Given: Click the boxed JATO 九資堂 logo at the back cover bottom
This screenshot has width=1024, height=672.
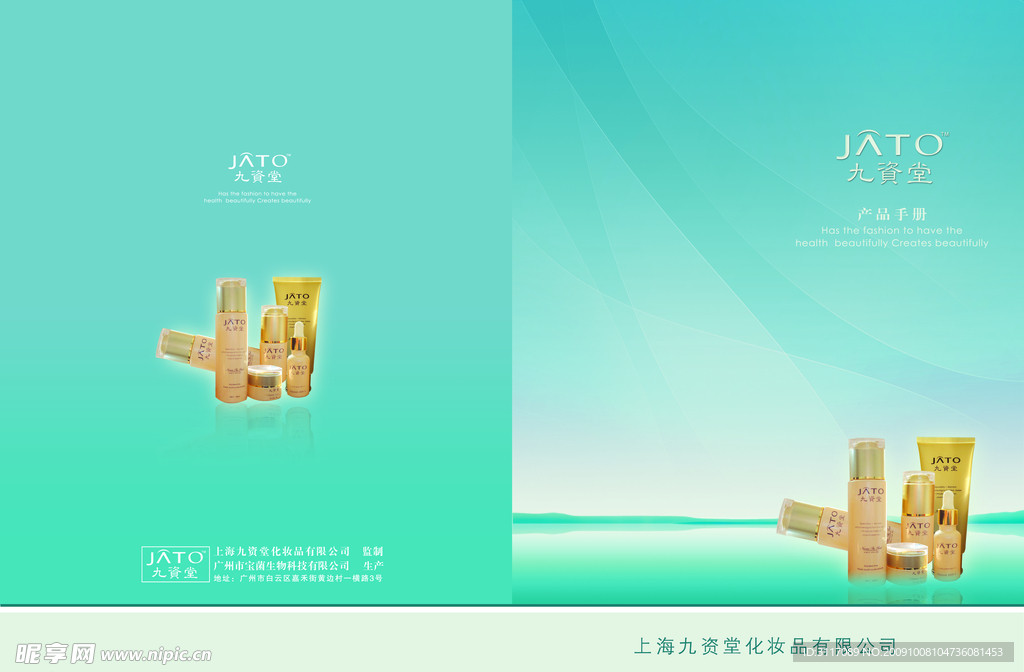Looking at the screenshot, I should click(x=175, y=564).
